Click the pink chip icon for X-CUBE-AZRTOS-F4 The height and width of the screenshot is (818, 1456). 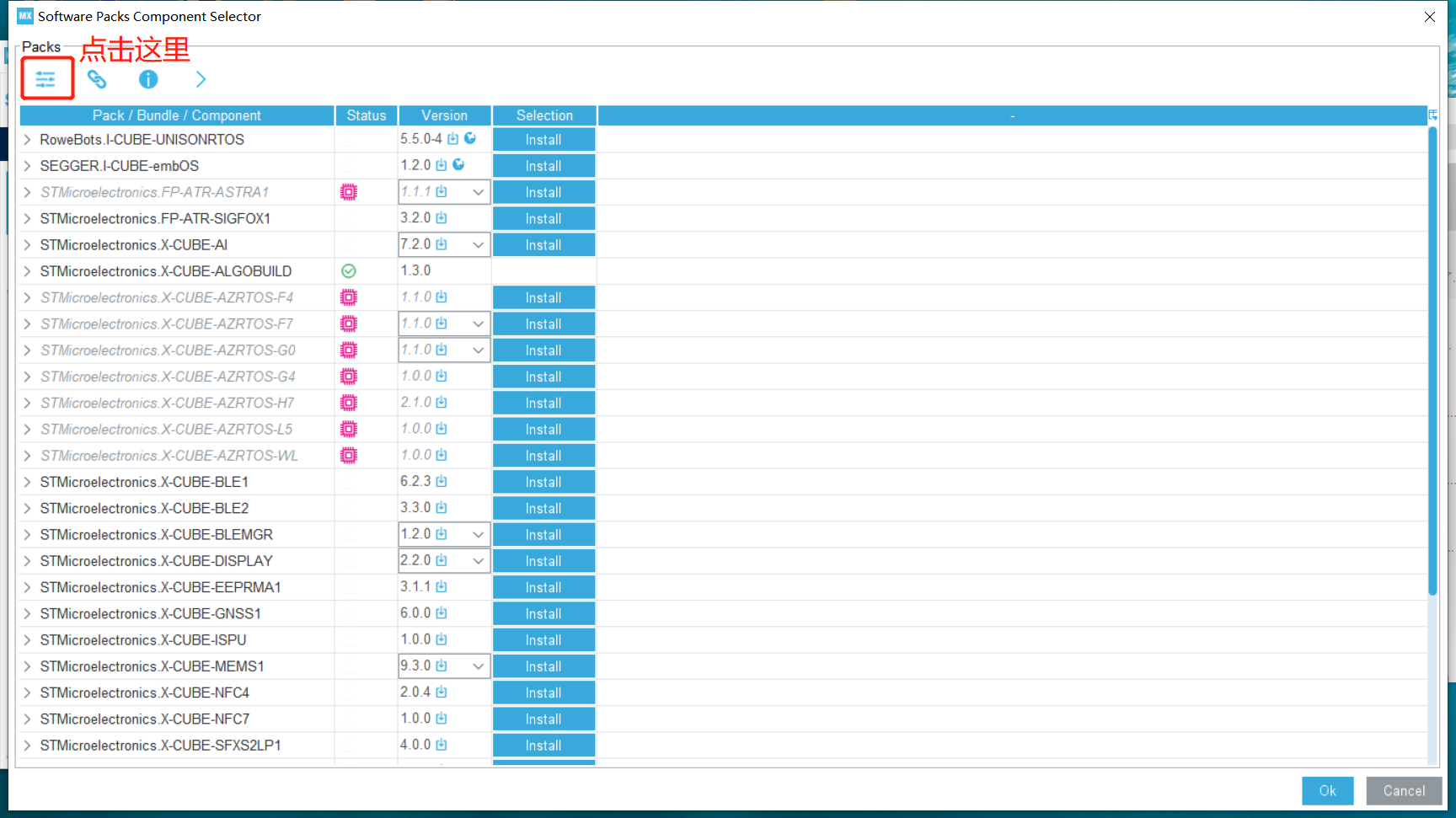[349, 297]
